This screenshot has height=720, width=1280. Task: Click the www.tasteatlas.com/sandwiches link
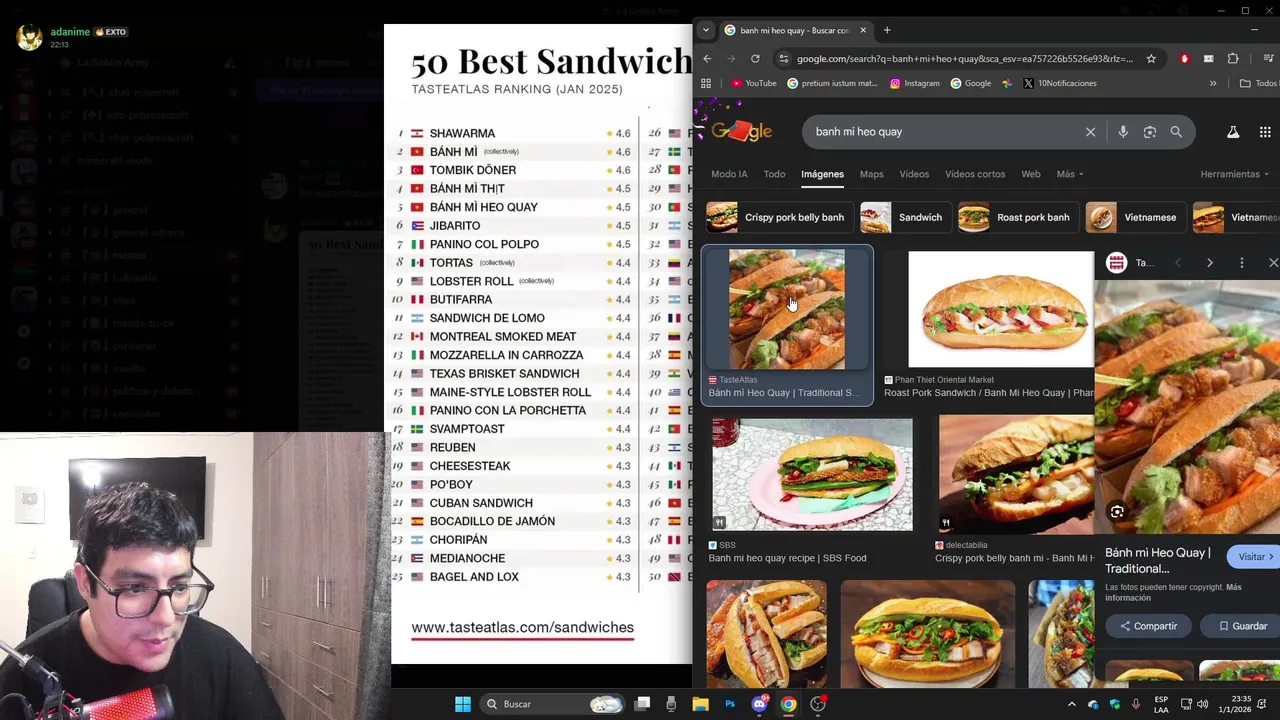point(522,628)
